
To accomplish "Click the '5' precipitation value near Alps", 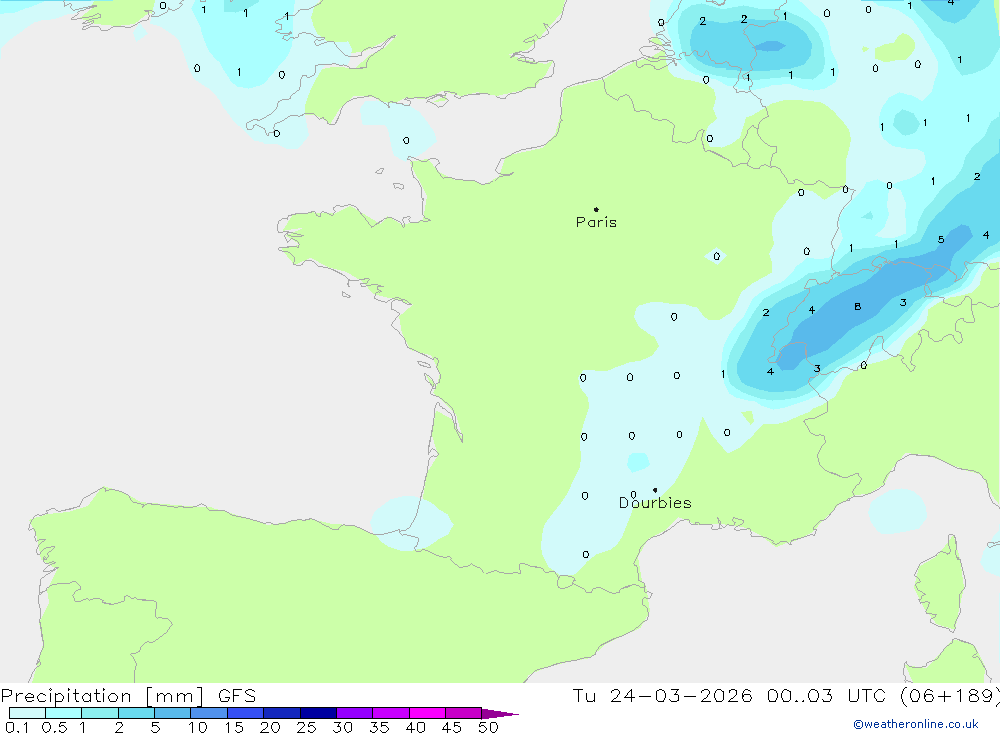I will tap(941, 240).
